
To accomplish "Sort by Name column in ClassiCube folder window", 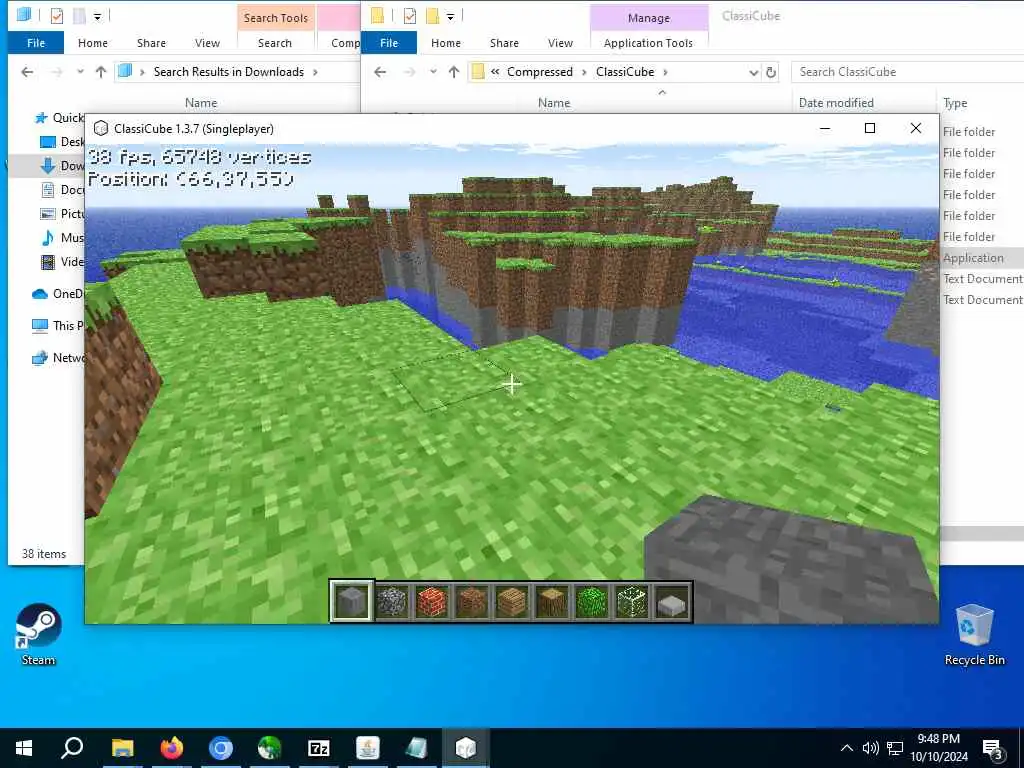I will pyautogui.click(x=554, y=103).
